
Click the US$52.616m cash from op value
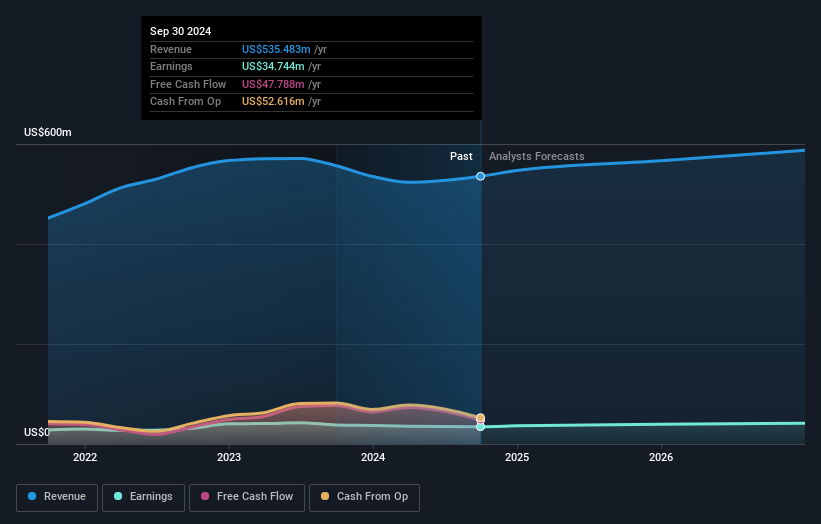coord(273,102)
